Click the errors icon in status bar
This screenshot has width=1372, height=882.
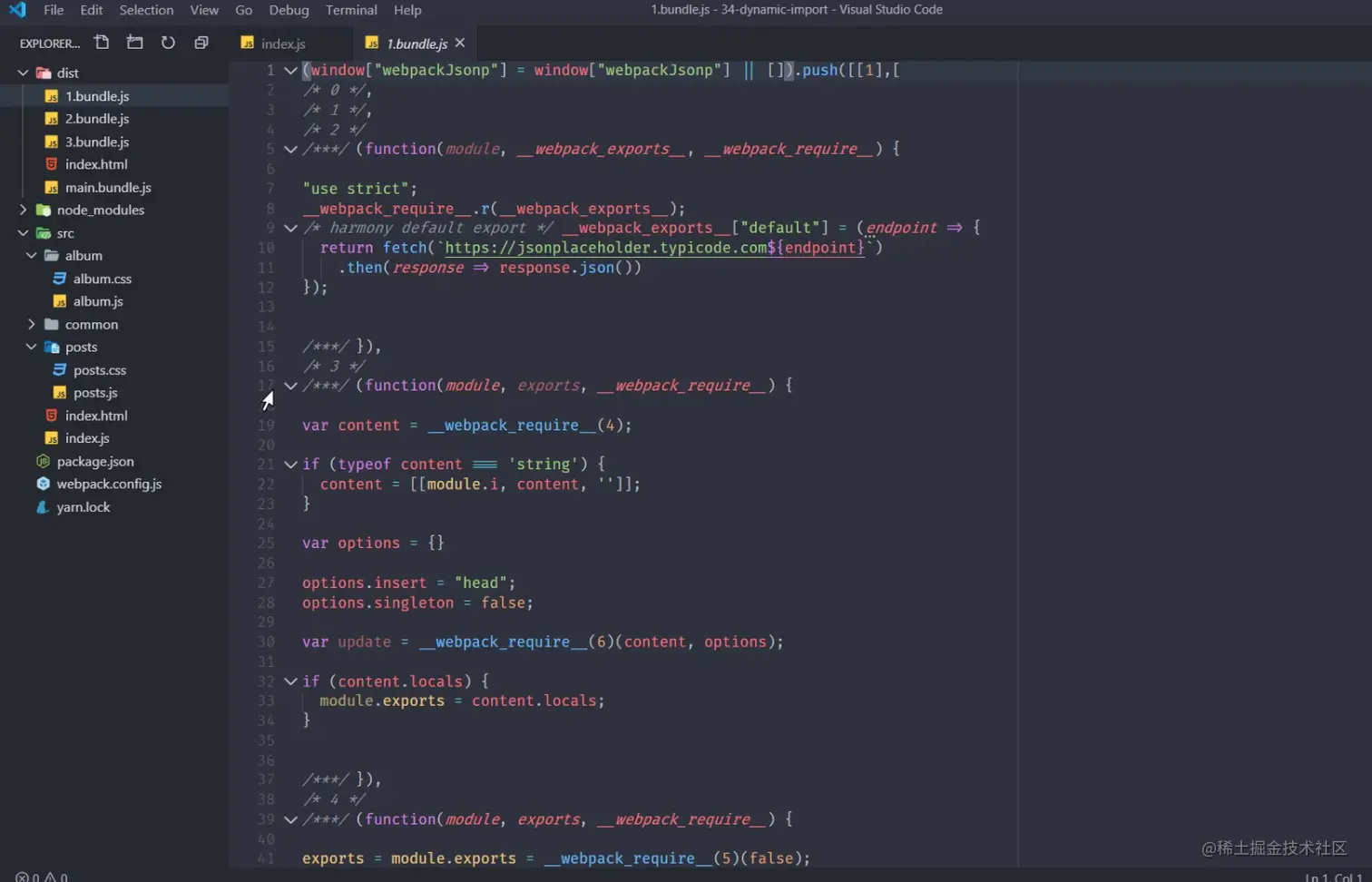(22, 877)
